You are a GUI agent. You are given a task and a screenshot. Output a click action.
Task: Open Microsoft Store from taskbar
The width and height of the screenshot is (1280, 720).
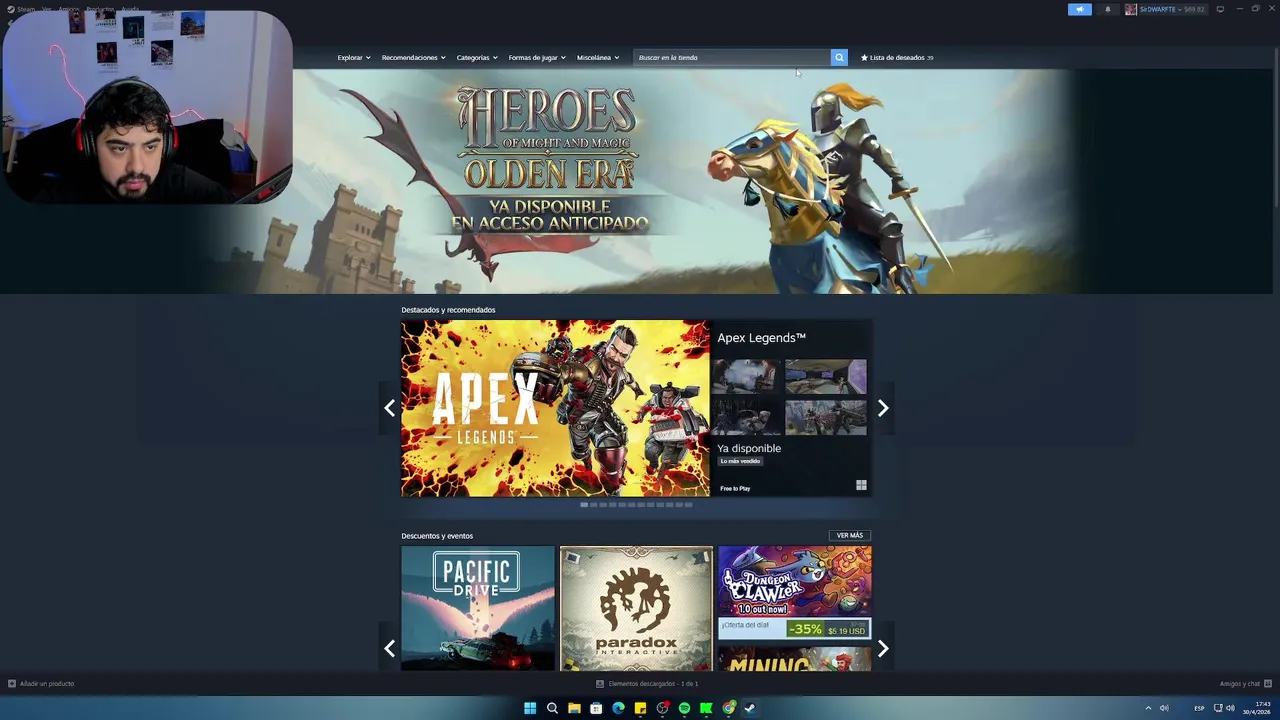coord(596,708)
